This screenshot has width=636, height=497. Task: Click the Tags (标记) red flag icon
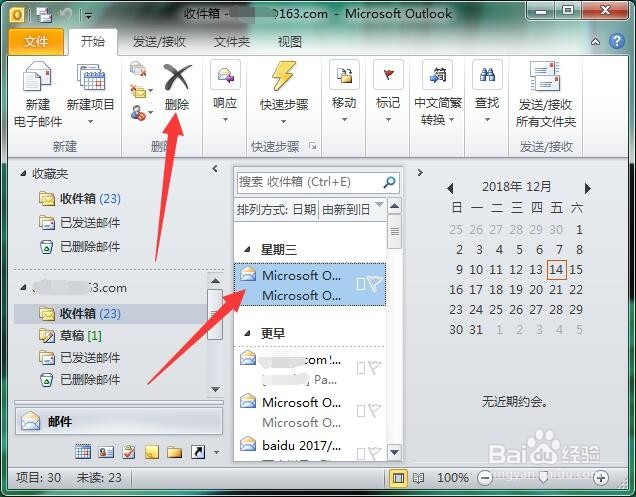click(x=388, y=75)
